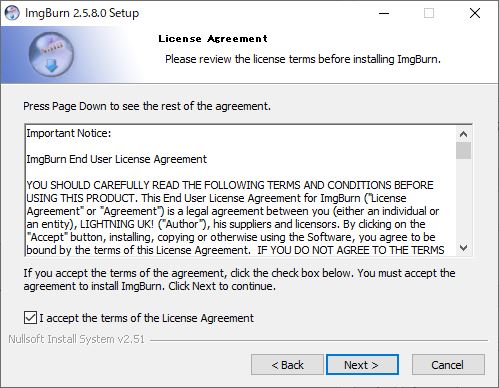Click the license scrollbar down arrow
Screen dimensions: 499x388
463,248
